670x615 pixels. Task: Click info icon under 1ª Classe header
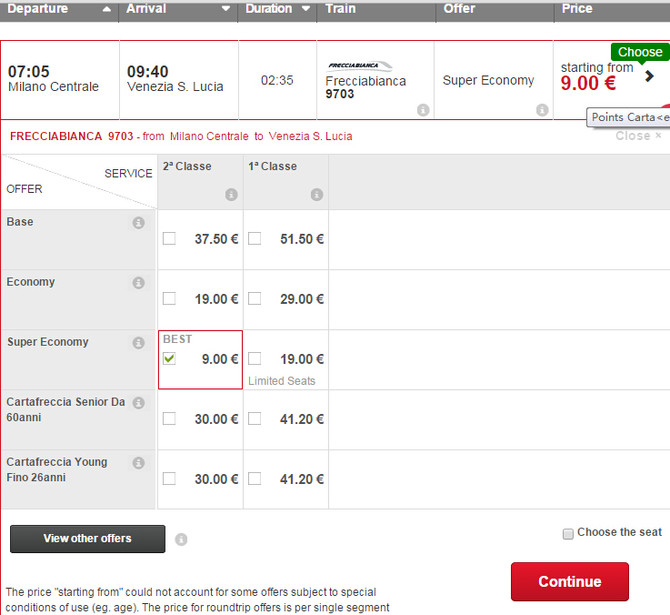(317, 195)
